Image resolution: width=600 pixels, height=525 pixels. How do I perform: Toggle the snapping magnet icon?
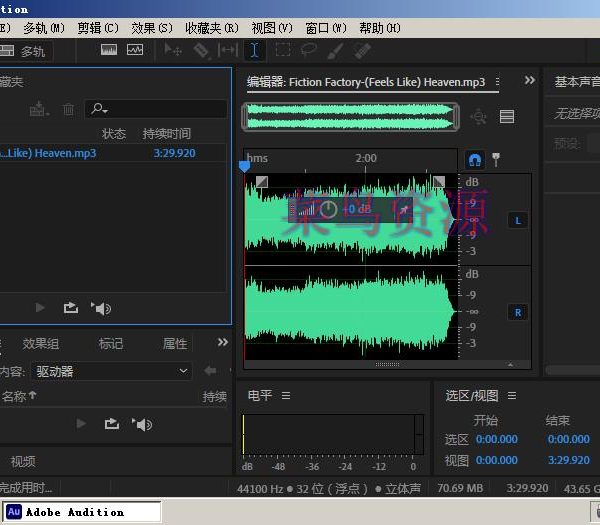(x=475, y=159)
